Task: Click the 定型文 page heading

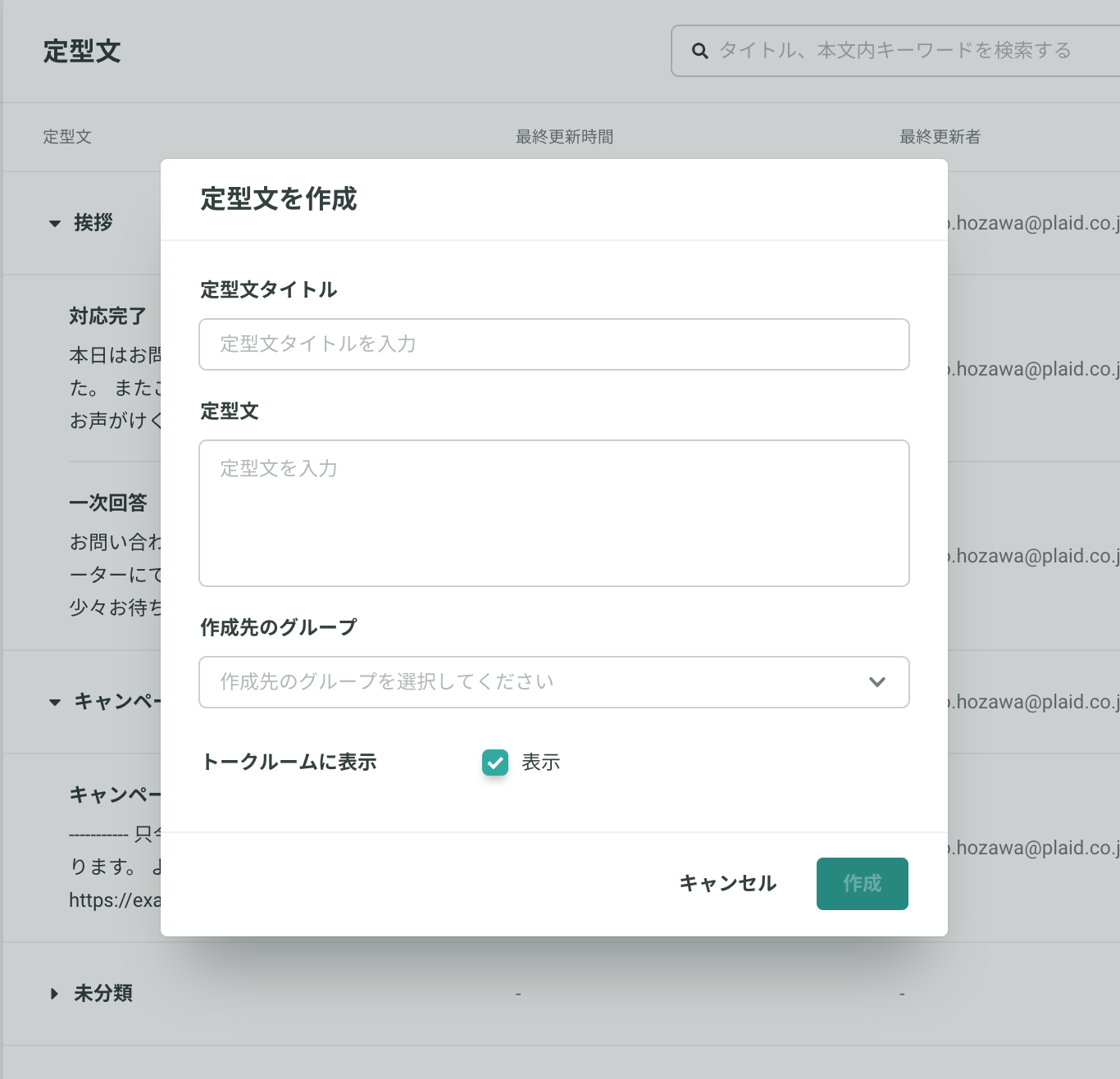Action: click(82, 52)
